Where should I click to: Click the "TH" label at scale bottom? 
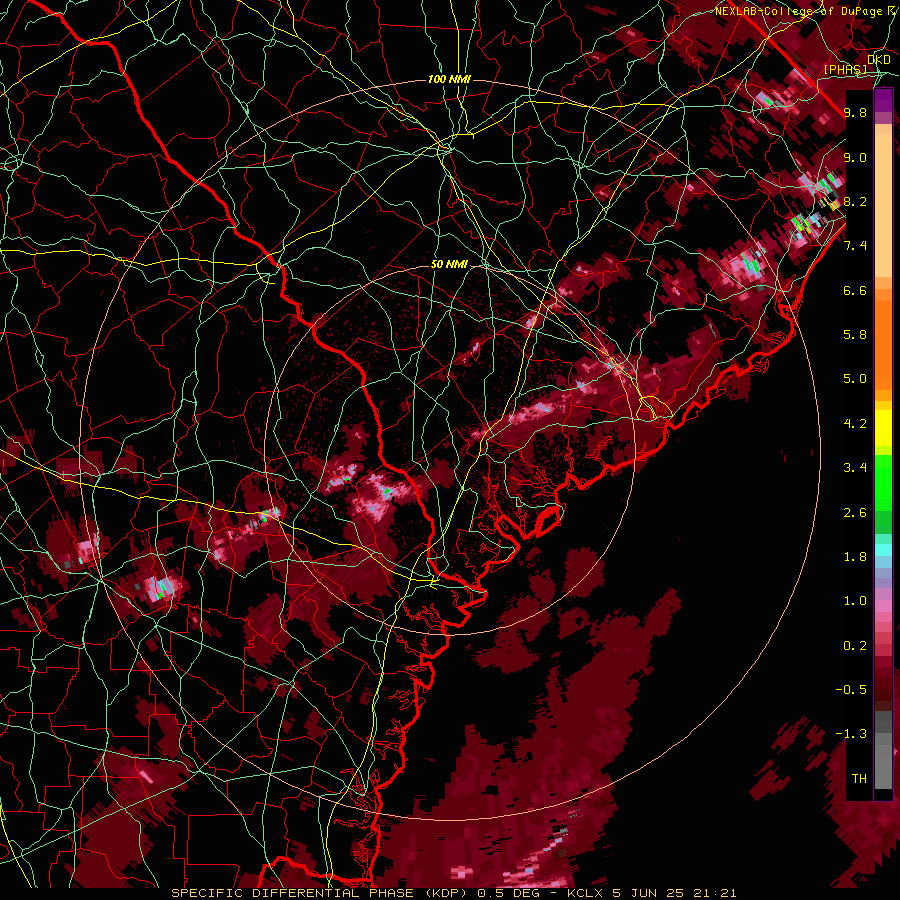click(859, 779)
